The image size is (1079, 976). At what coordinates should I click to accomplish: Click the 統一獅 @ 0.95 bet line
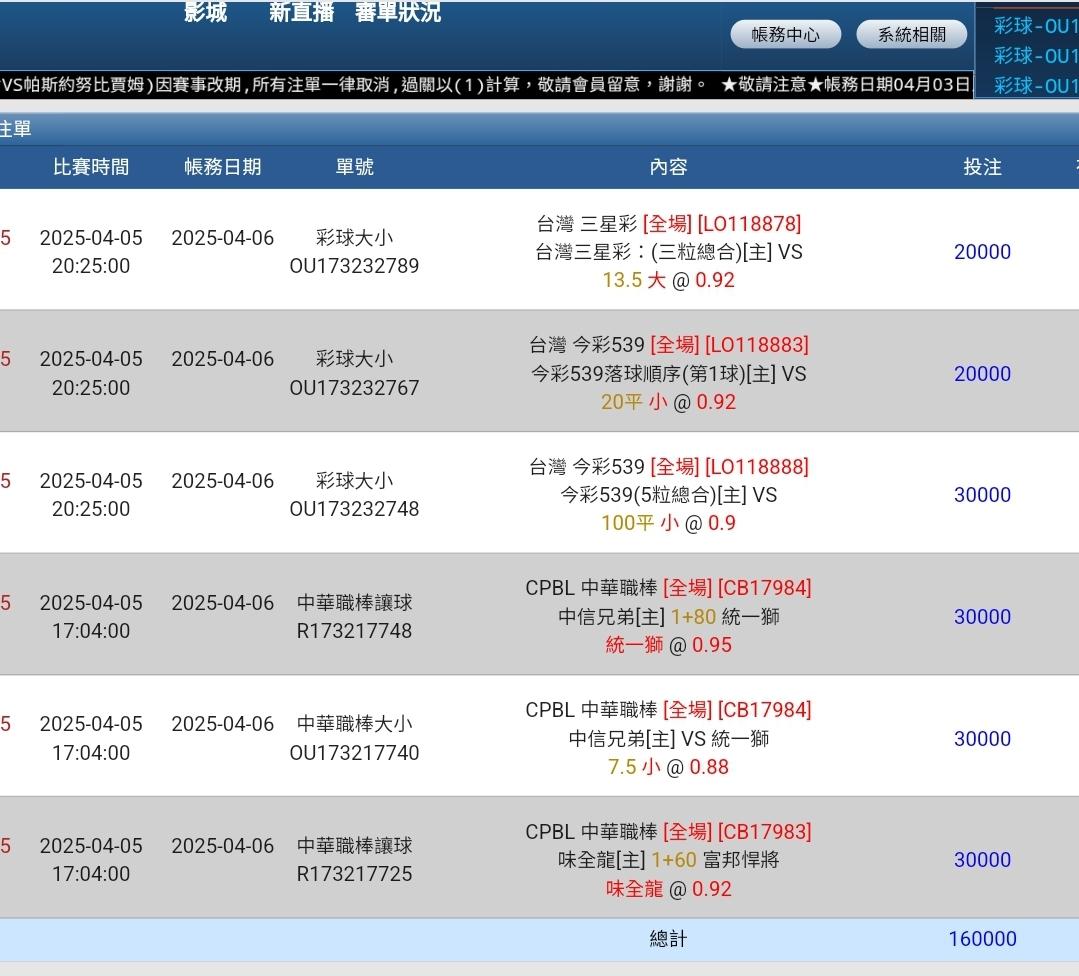pos(668,645)
